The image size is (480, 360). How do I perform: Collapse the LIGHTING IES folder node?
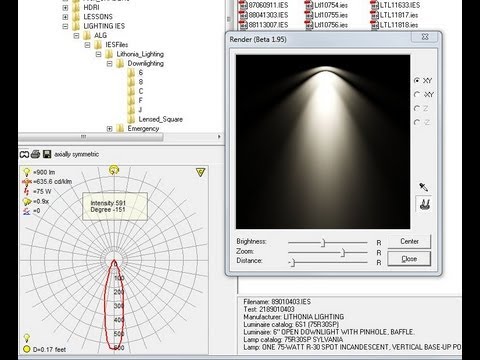[65, 26]
